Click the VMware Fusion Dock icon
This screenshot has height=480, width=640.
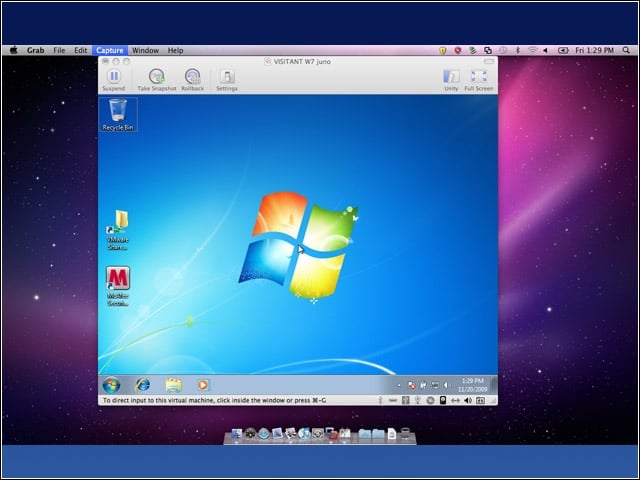(x=331, y=433)
